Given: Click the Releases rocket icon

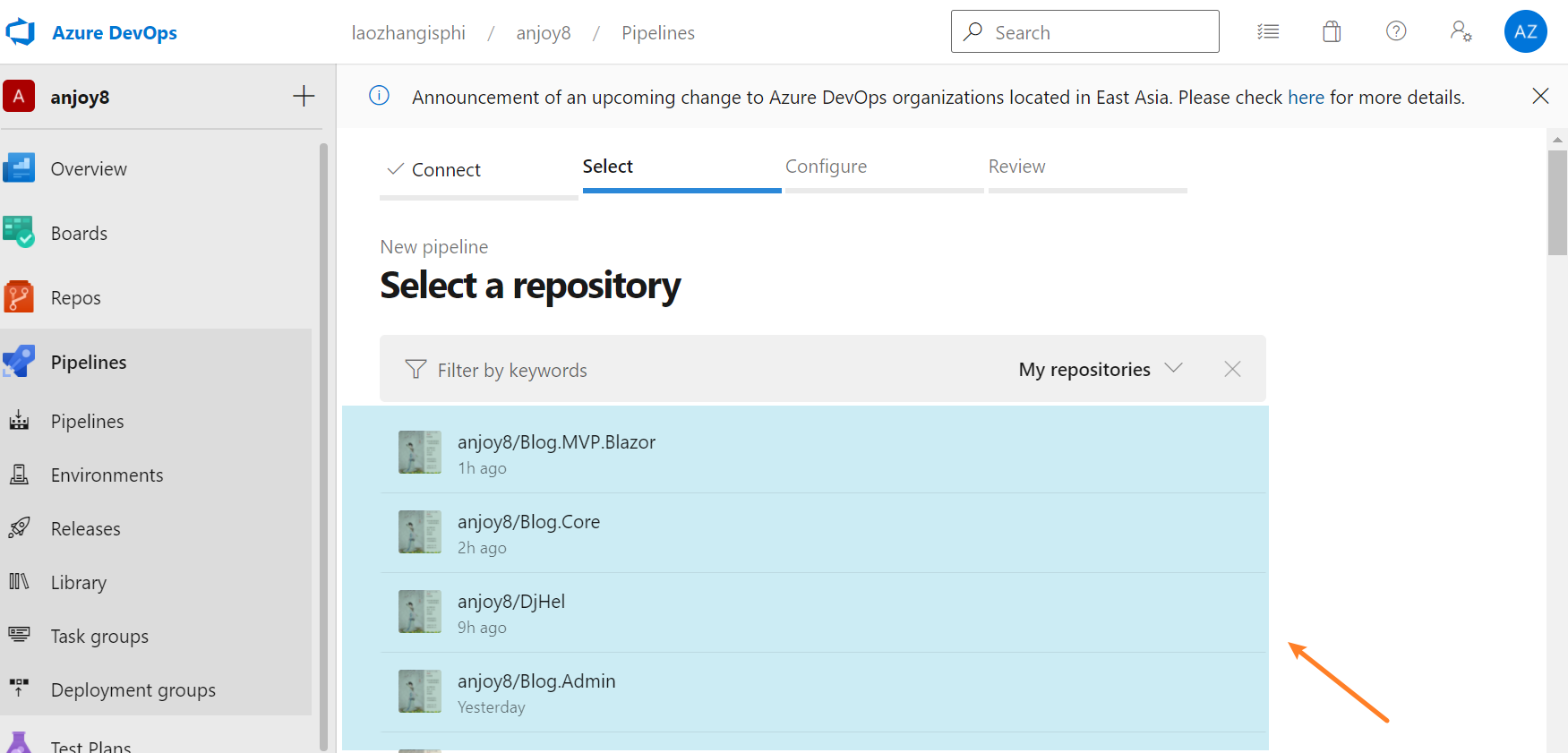Looking at the screenshot, I should coord(19,527).
